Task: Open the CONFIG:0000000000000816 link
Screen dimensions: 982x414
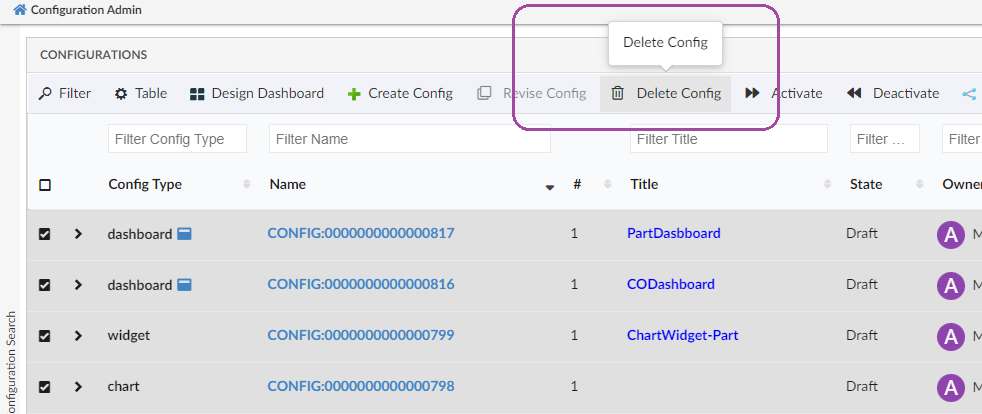Action: click(361, 284)
